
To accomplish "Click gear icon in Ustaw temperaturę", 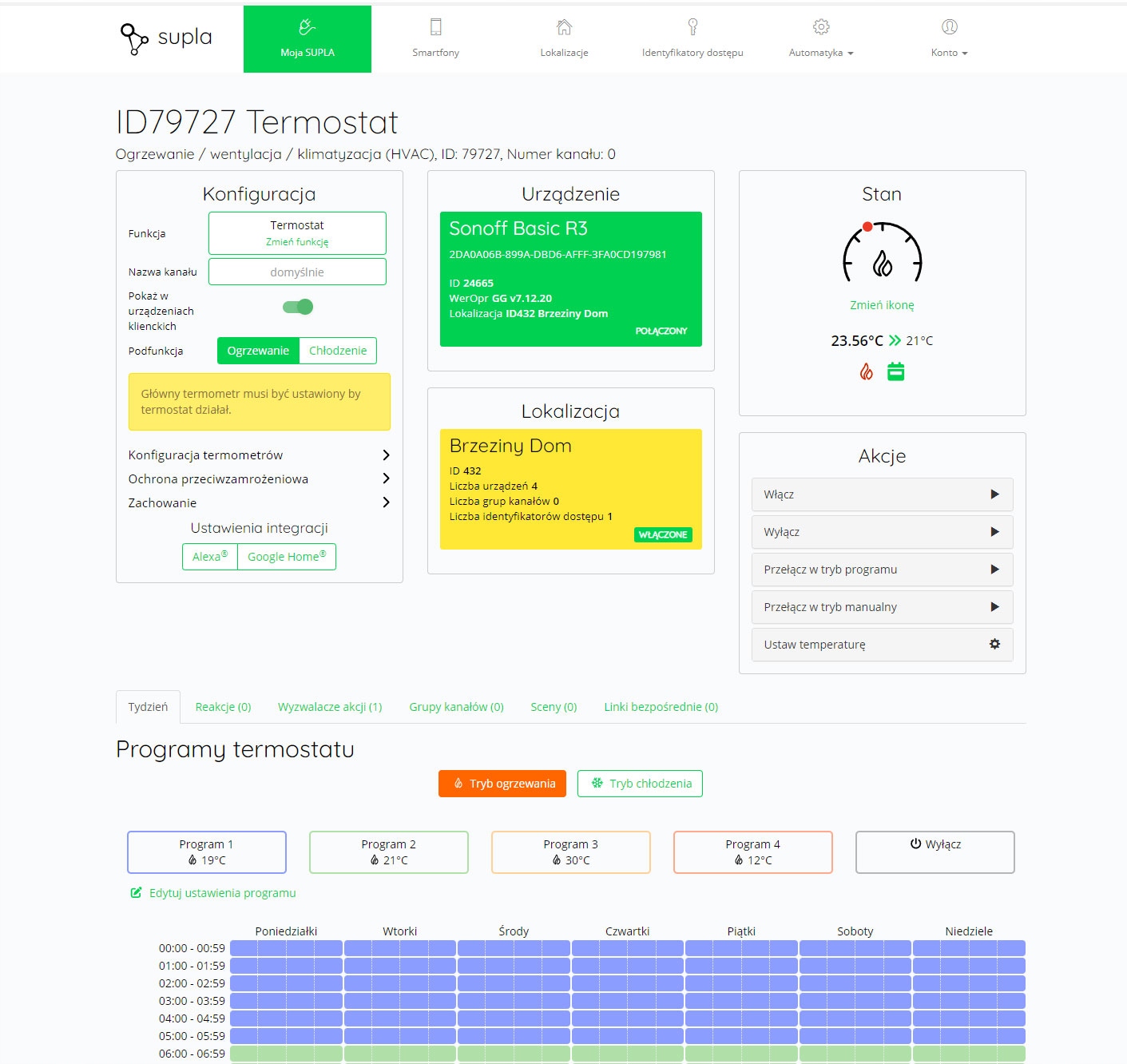I will coord(994,644).
